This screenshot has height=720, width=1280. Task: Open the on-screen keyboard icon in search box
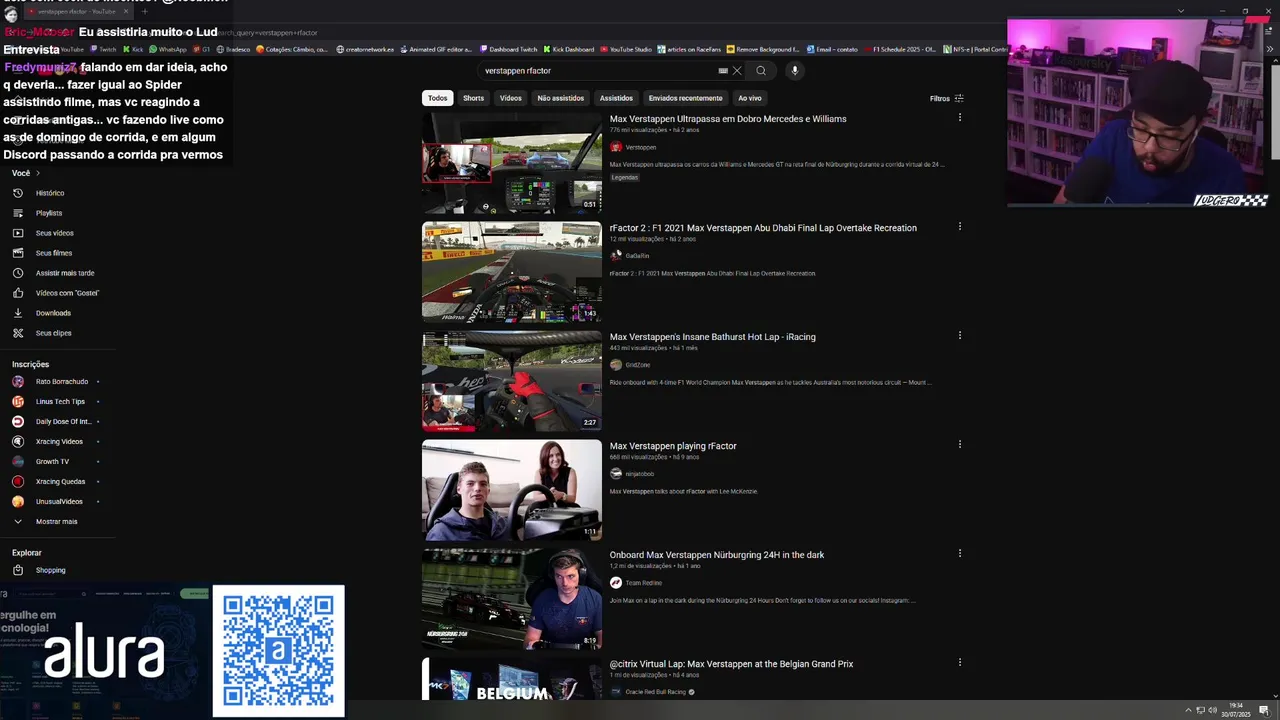pos(723,71)
